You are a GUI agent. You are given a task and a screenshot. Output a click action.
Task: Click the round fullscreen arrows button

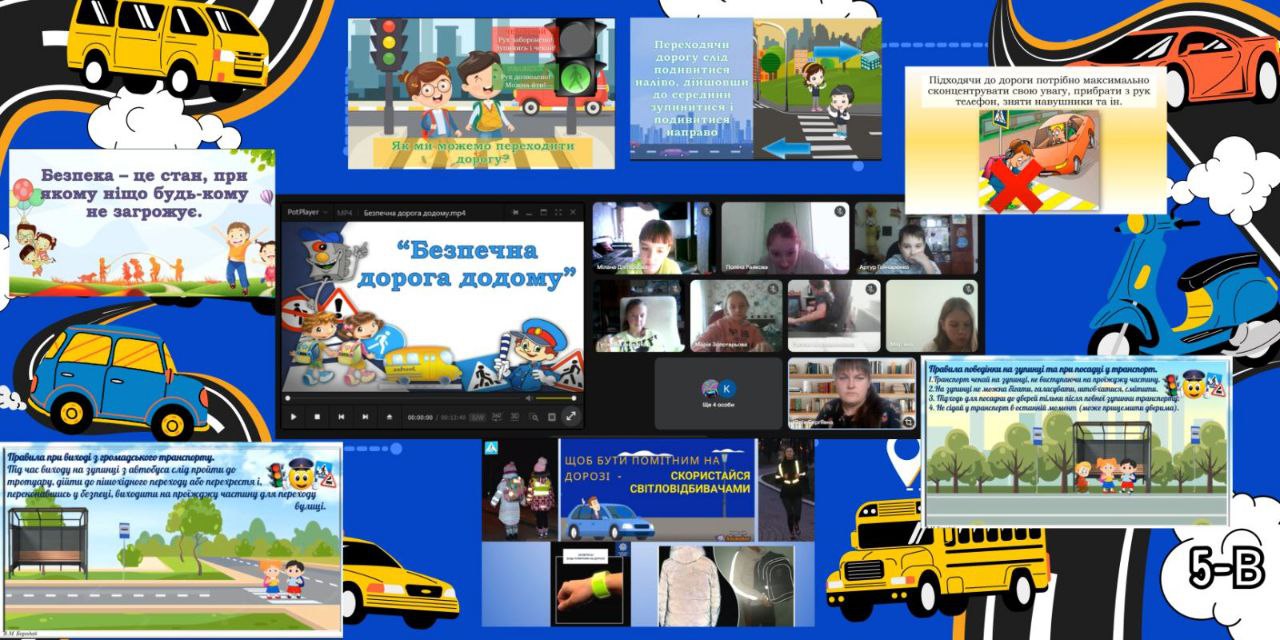(x=571, y=416)
